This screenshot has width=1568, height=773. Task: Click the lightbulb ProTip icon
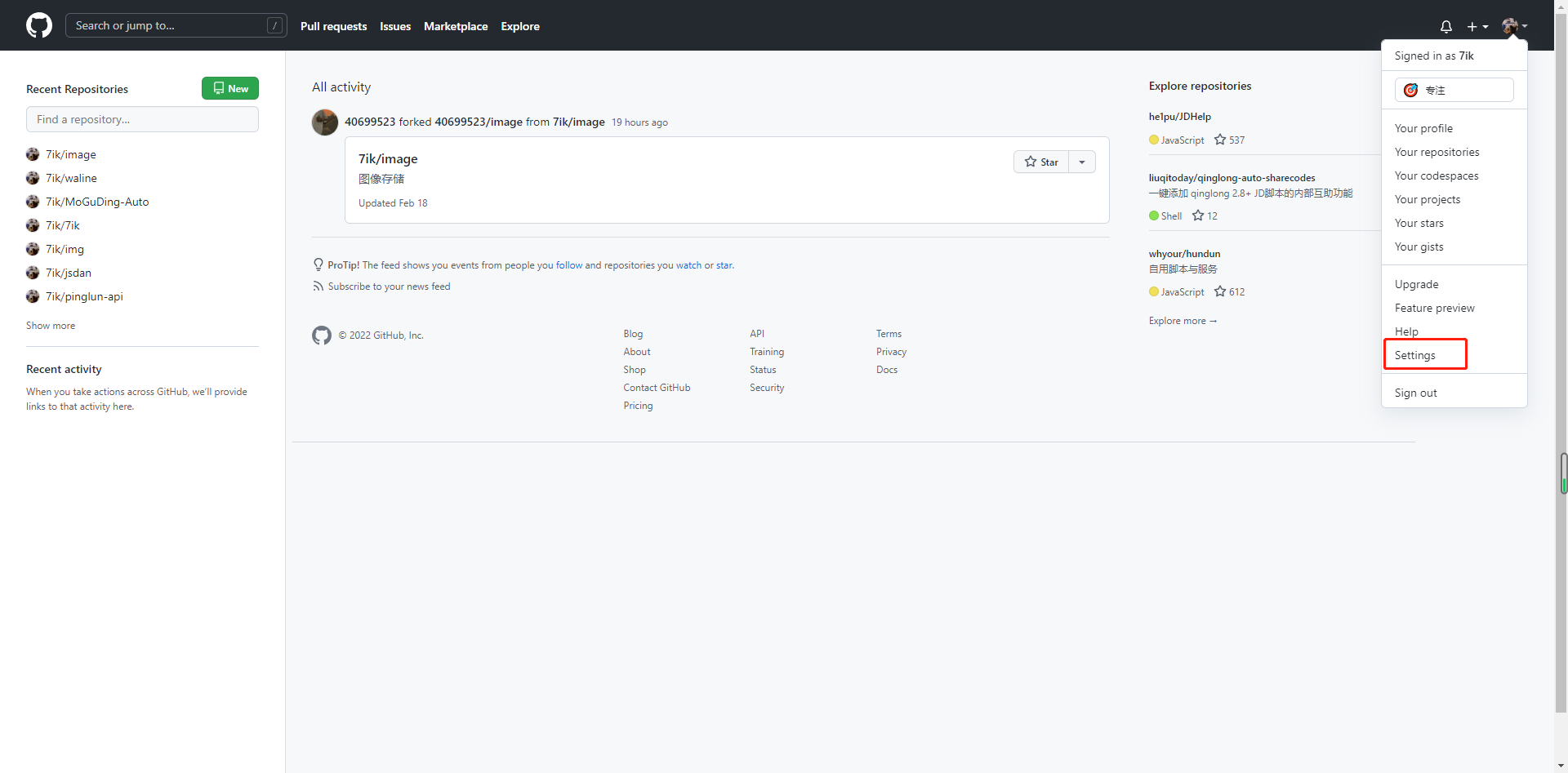pos(318,264)
